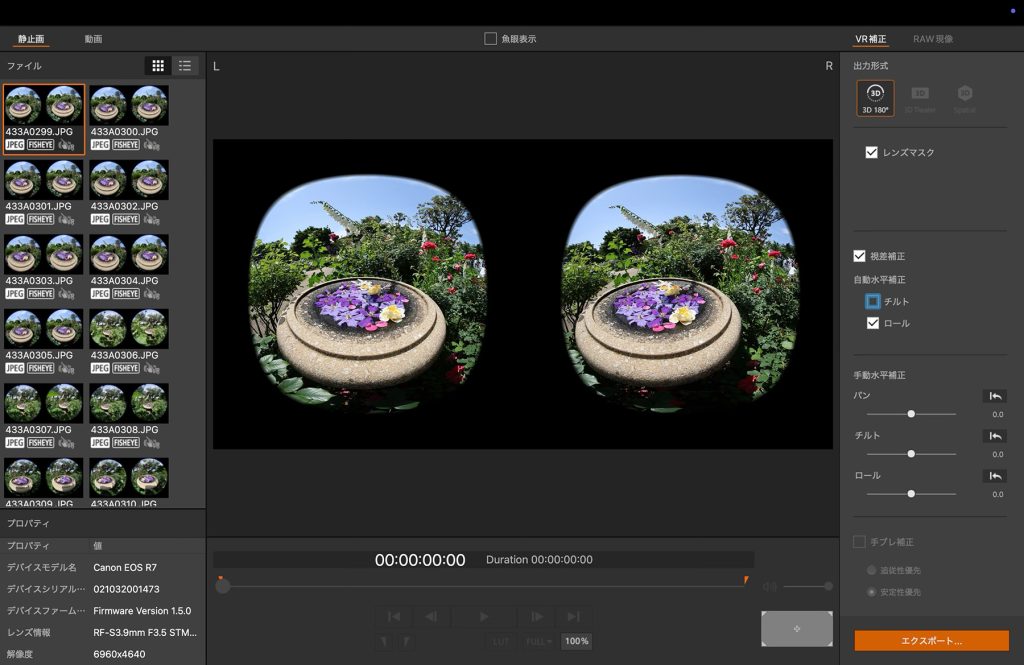This screenshot has width=1024, height=665.
Task: Uncheck the レンズマスク lens mask checkbox
Action: [x=872, y=153]
